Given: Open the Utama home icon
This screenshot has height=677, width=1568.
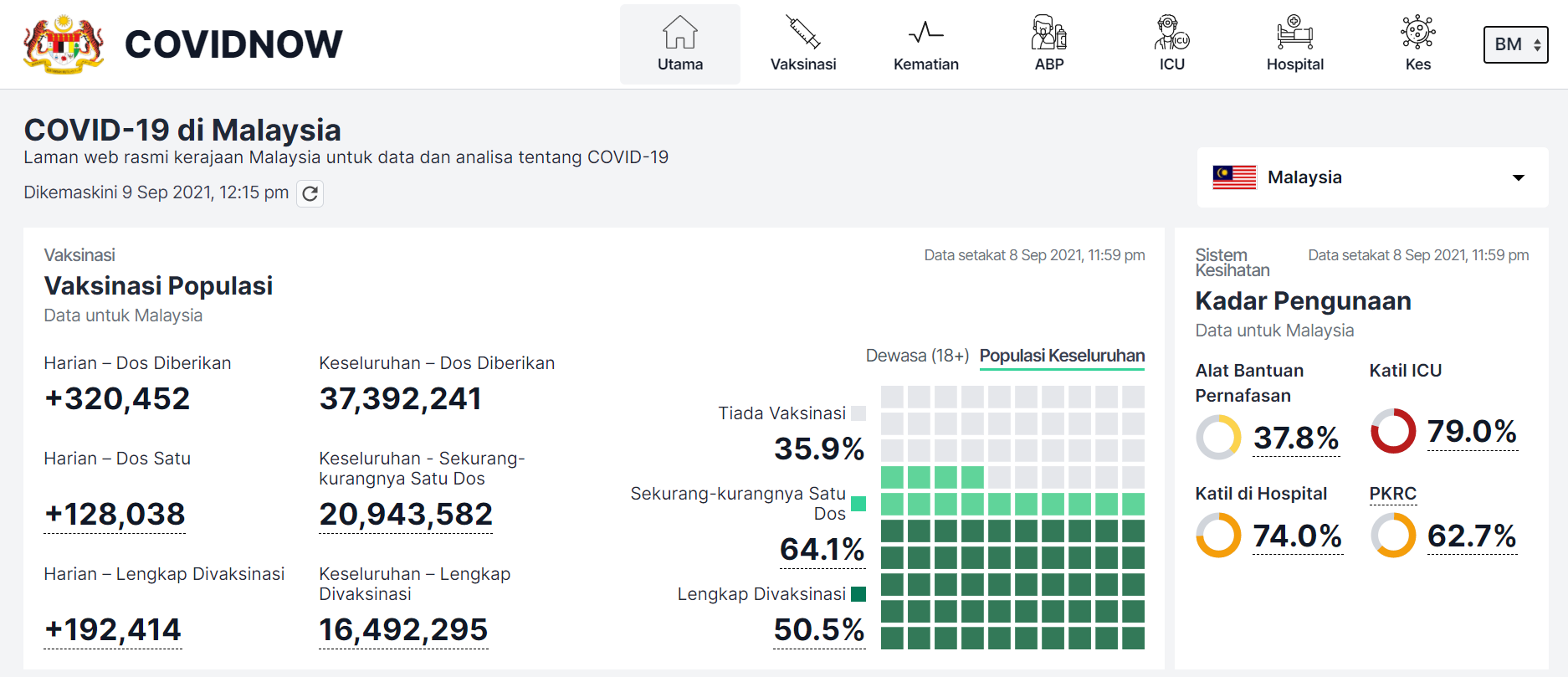Looking at the screenshot, I should pyautogui.click(x=679, y=33).
